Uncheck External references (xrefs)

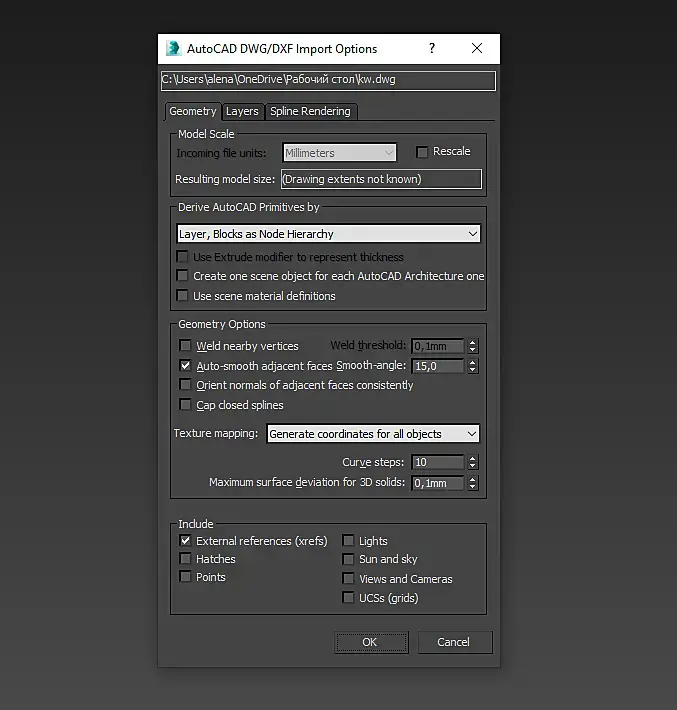(x=185, y=540)
